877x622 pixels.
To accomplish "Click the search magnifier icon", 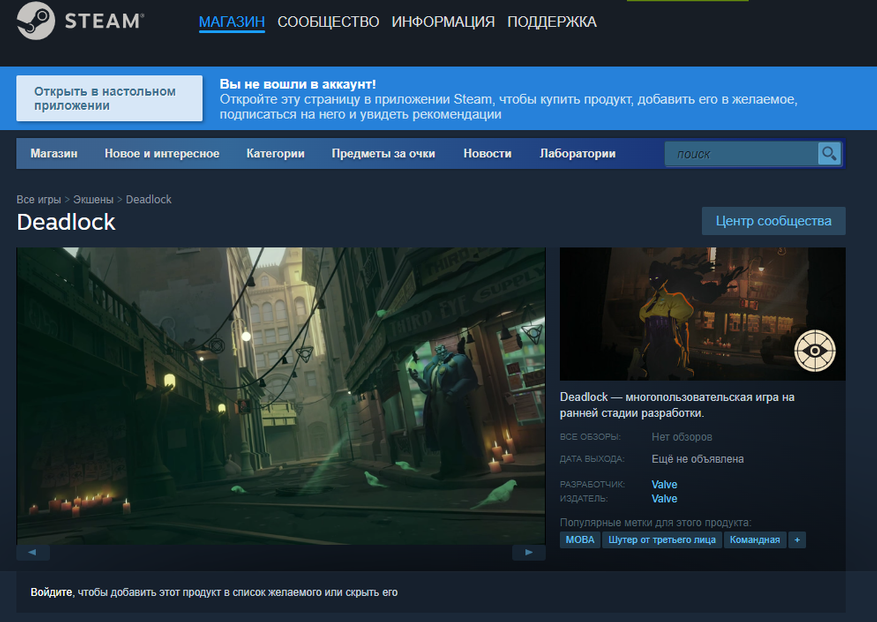I will pos(829,153).
